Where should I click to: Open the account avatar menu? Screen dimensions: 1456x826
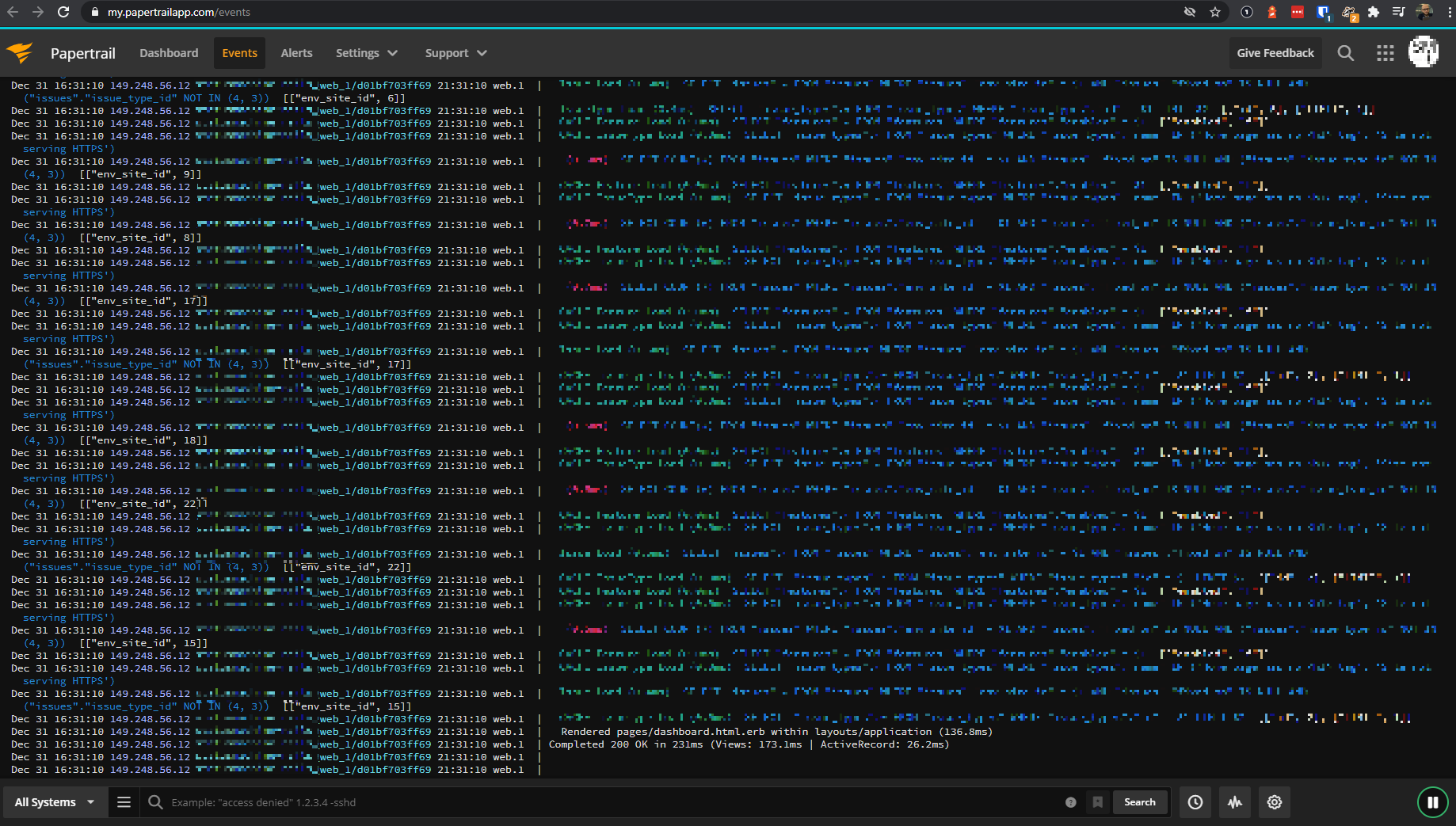(x=1424, y=52)
